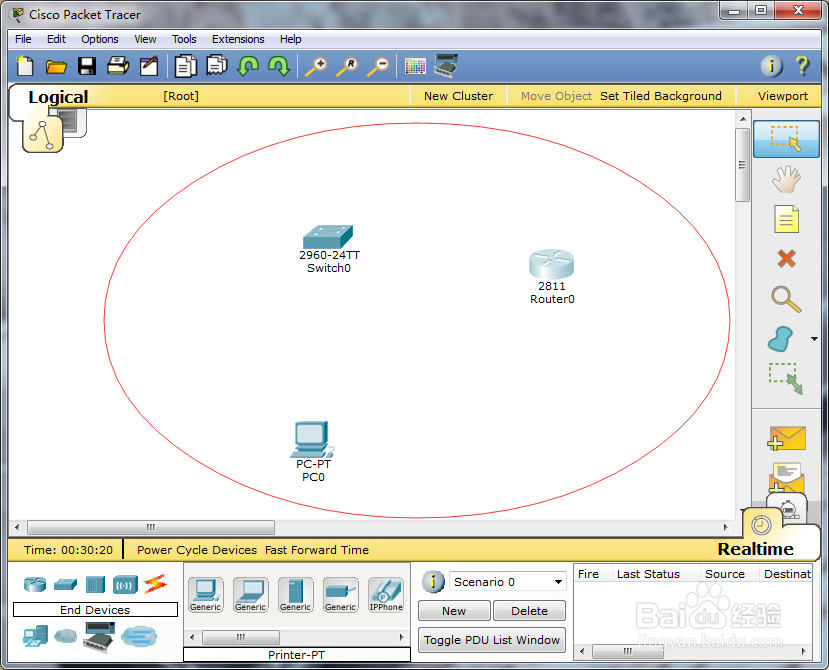
Task: Add a Simple PDU envelope
Action: pos(787,439)
